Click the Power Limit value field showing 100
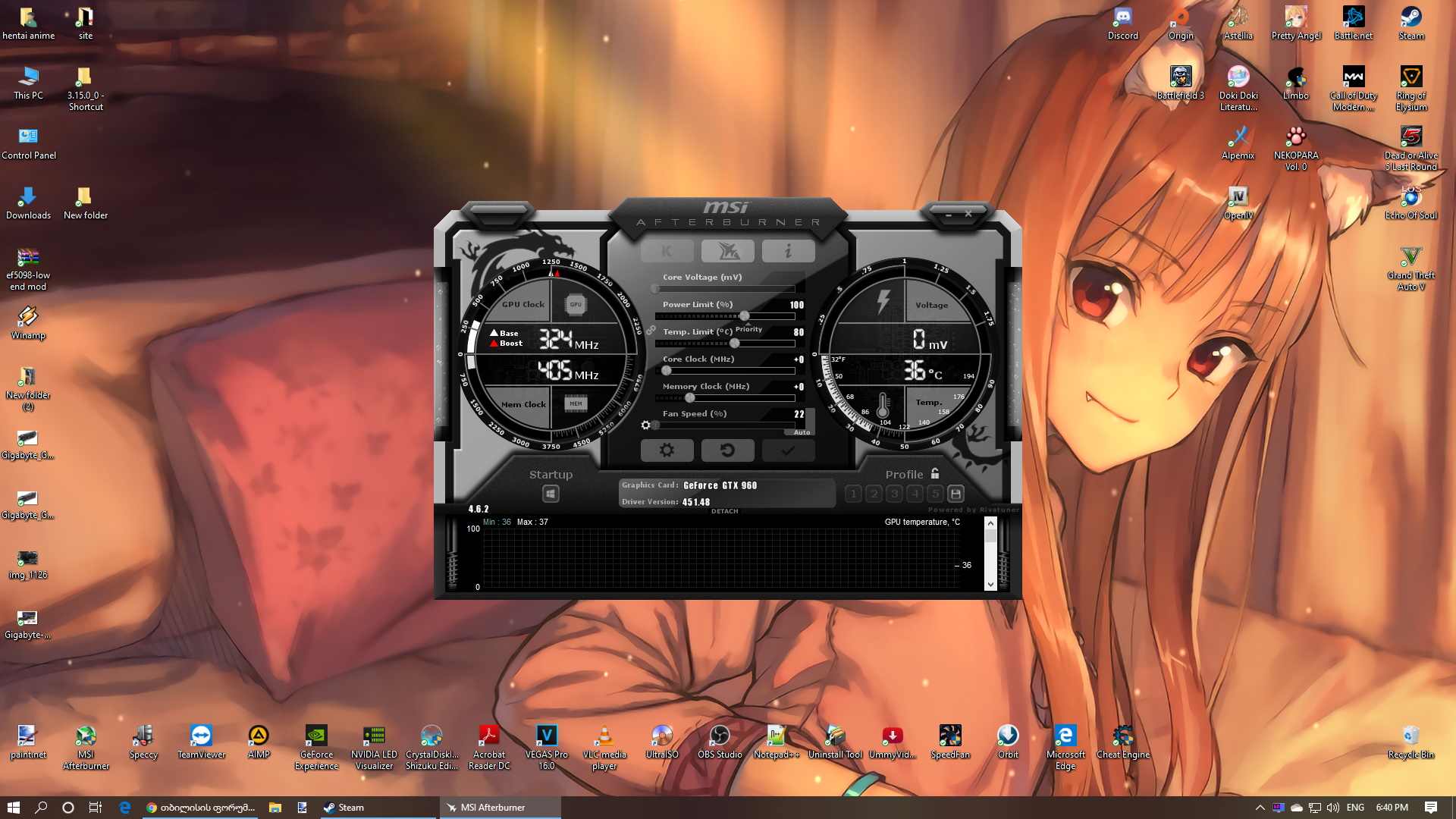 tap(796, 305)
